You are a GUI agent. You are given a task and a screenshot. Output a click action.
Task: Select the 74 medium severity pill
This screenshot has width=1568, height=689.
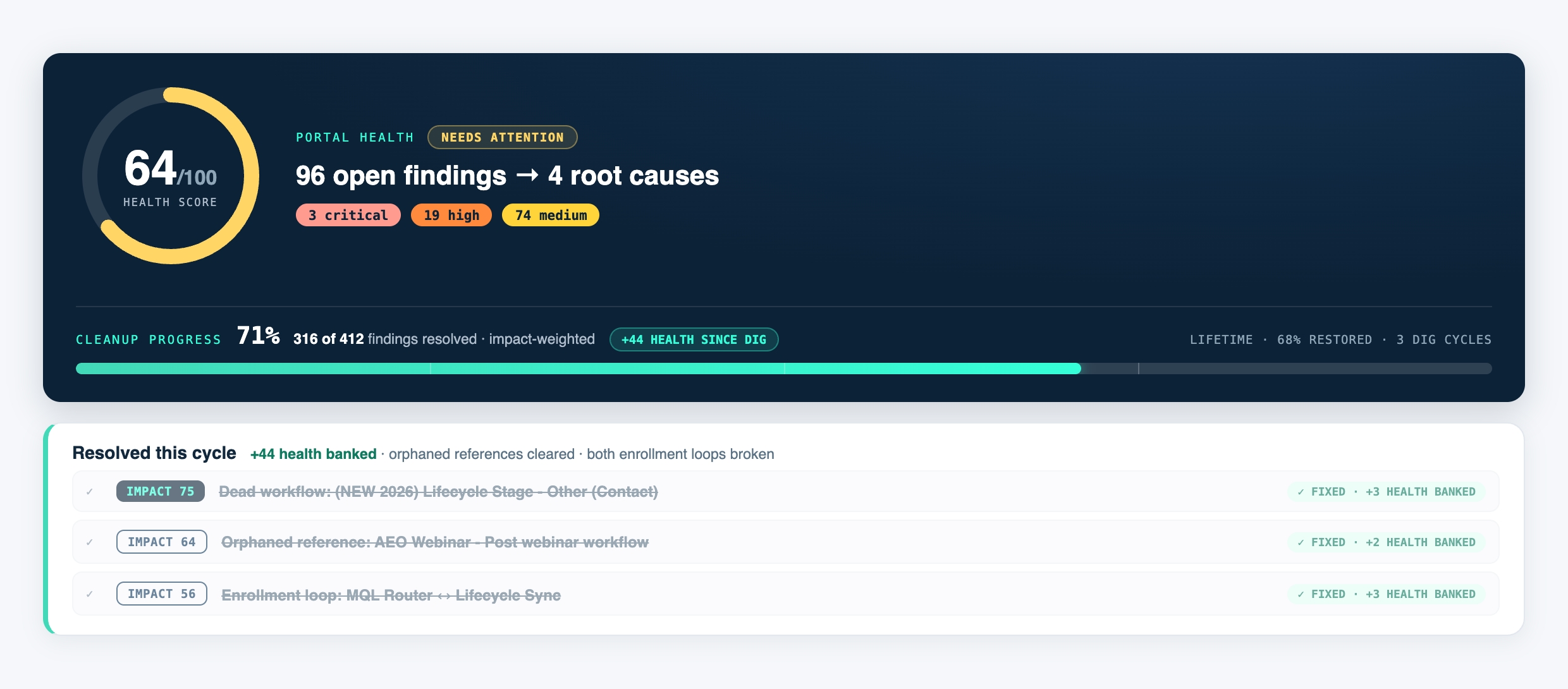550,215
